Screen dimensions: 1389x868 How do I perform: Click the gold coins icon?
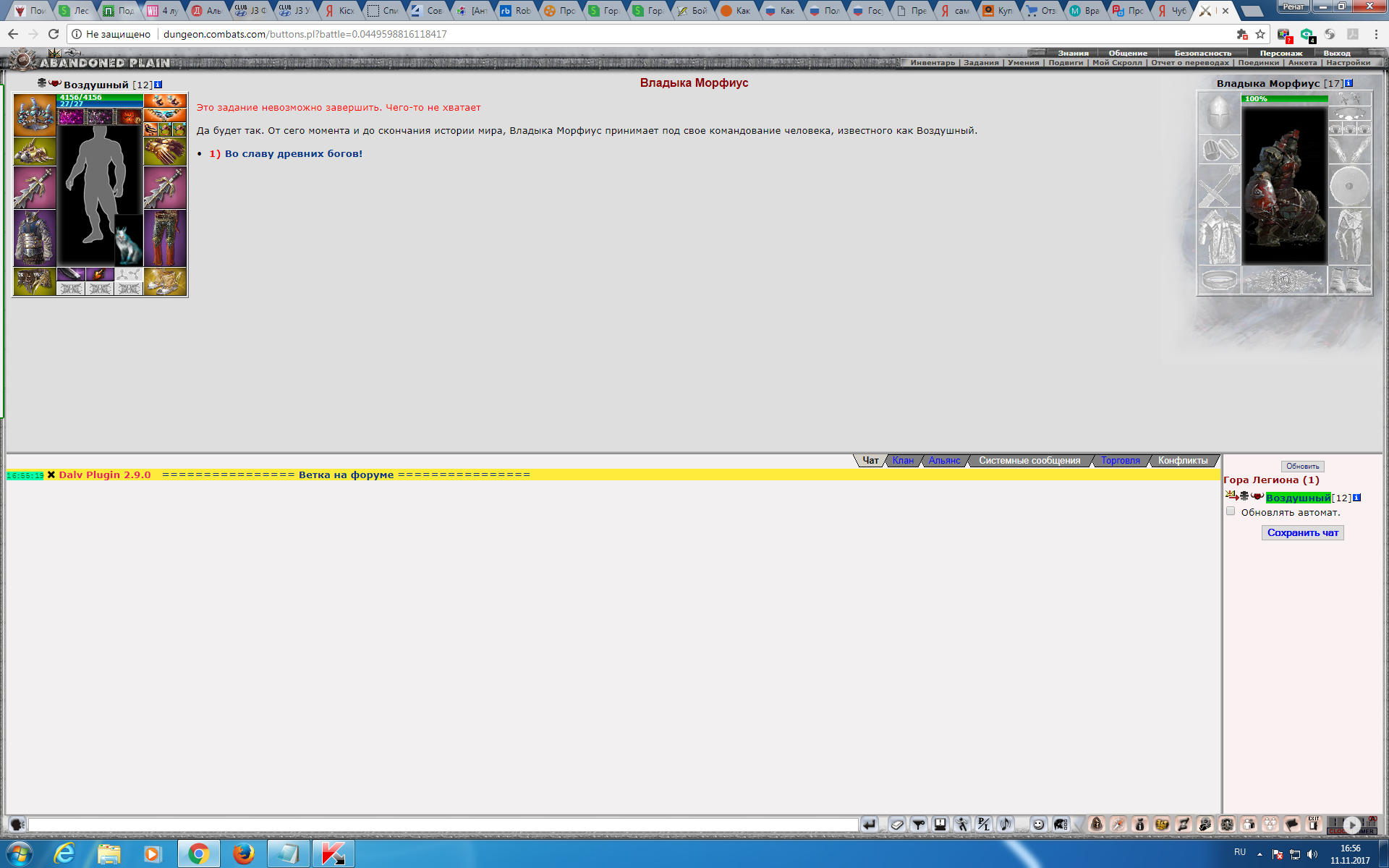coord(1162,824)
